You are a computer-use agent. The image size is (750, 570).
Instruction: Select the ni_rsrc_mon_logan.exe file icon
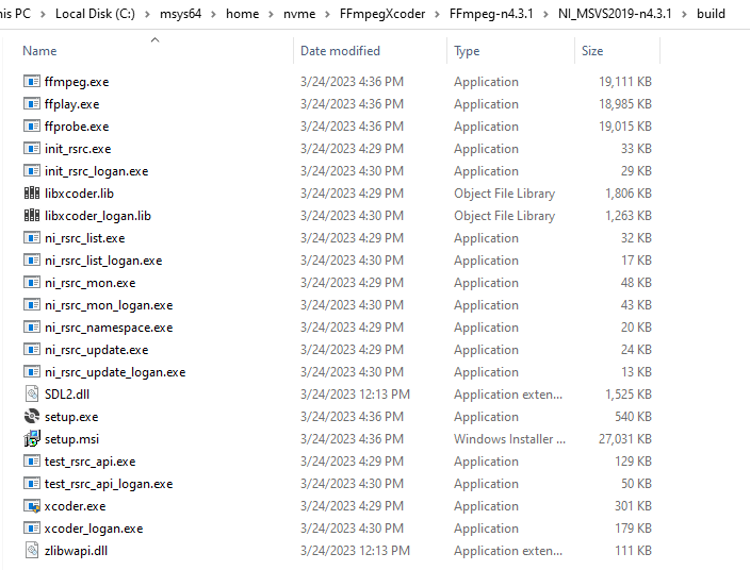click(x=32, y=305)
